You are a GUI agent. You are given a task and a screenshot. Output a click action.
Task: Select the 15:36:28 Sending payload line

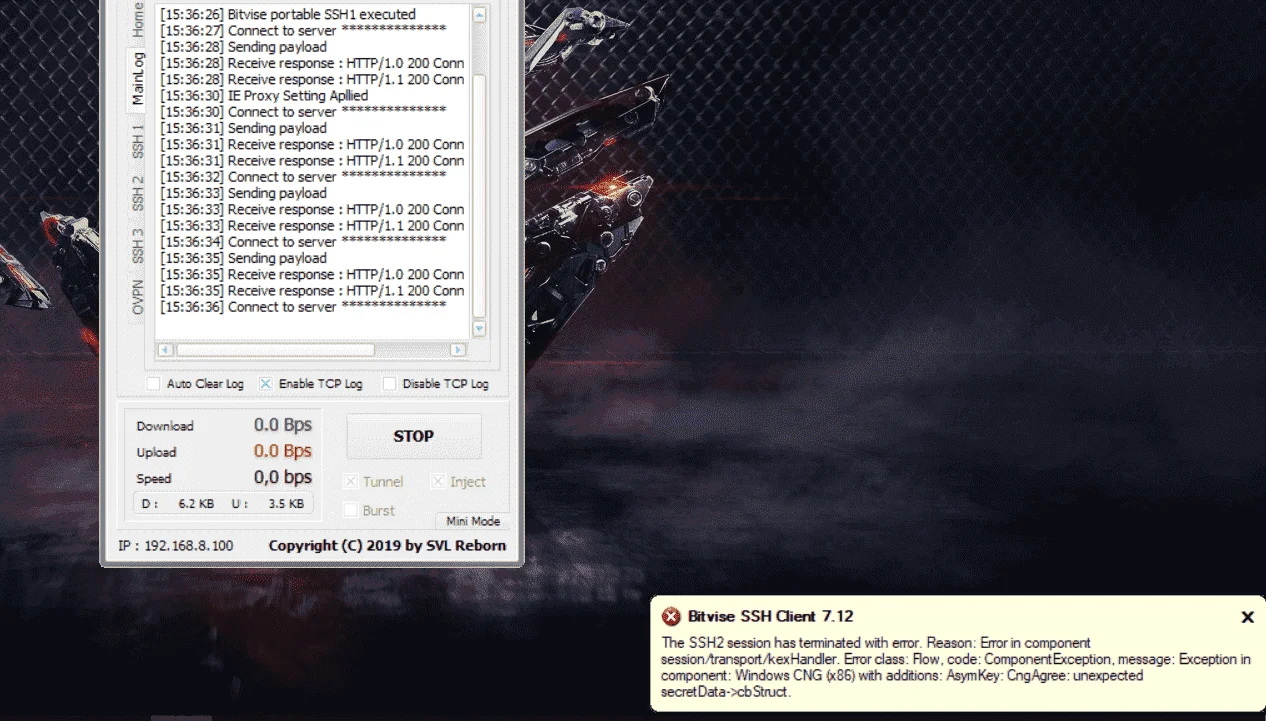243,47
